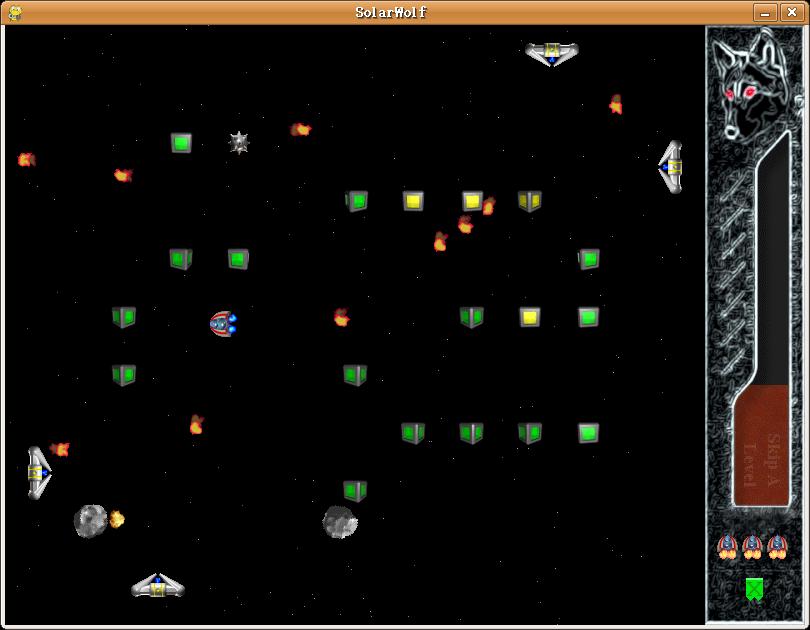The image size is (810, 630).
Task: Click the player's blue and red spaceship
Action: coord(223,324)
